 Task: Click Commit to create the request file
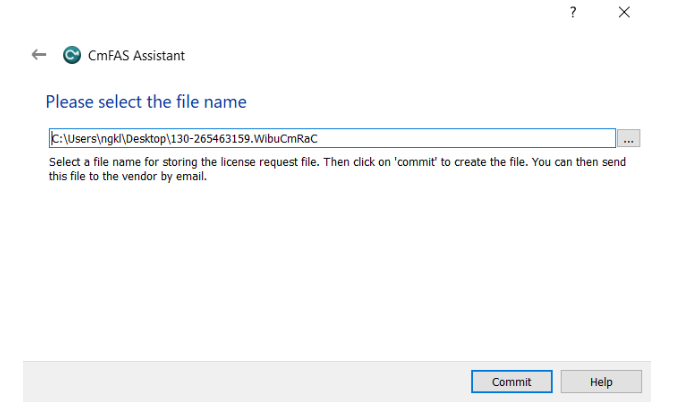click(x=512, y=382)
